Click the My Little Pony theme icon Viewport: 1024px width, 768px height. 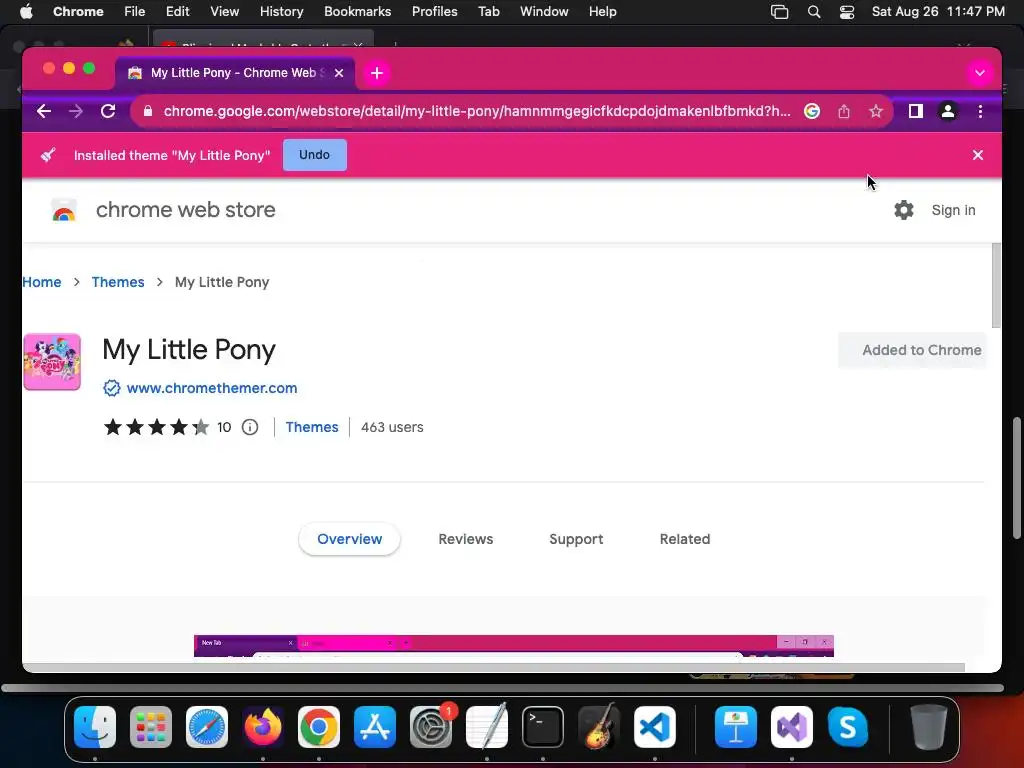pos(52,362)
